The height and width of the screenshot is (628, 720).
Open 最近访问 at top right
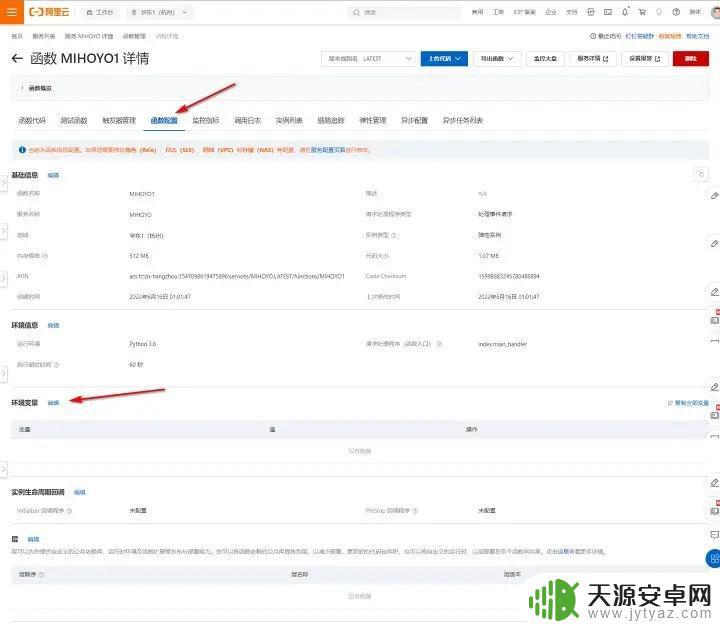pyautogui.click(x=605, y=36)
